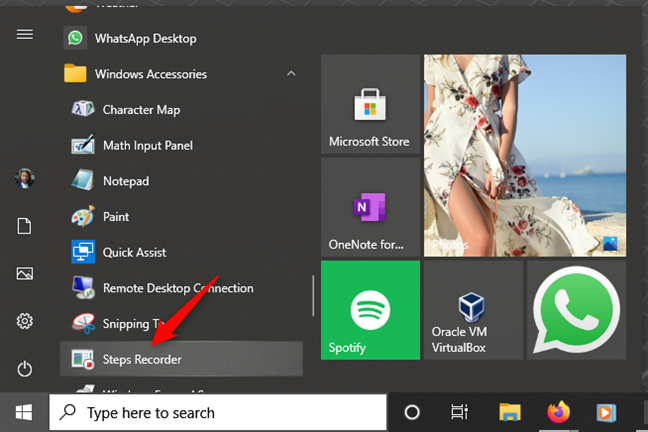
Task: Open the Photos live tile
Action: [525, 155]
